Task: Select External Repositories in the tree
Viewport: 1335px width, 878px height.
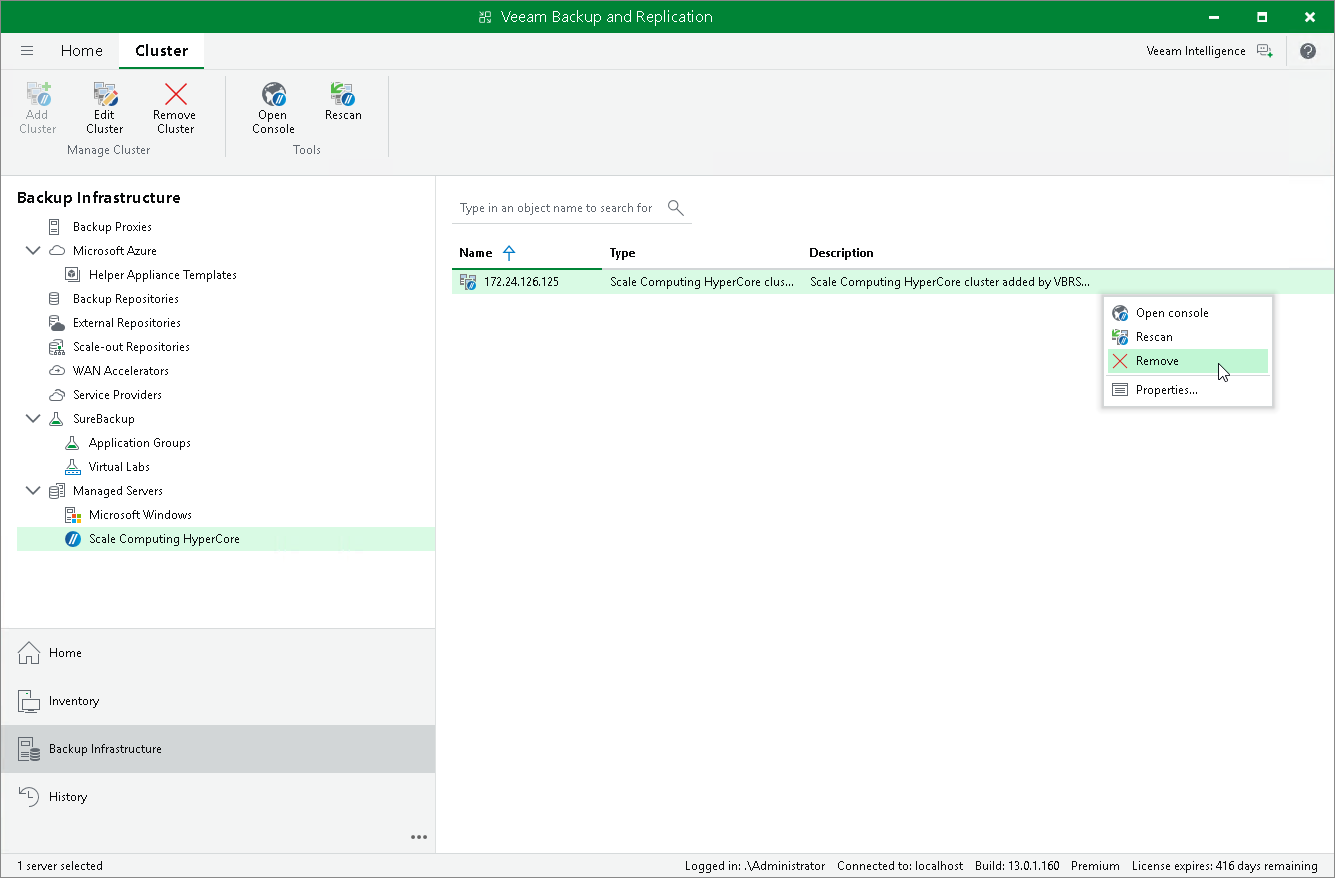Action: [x=127, y=323]
